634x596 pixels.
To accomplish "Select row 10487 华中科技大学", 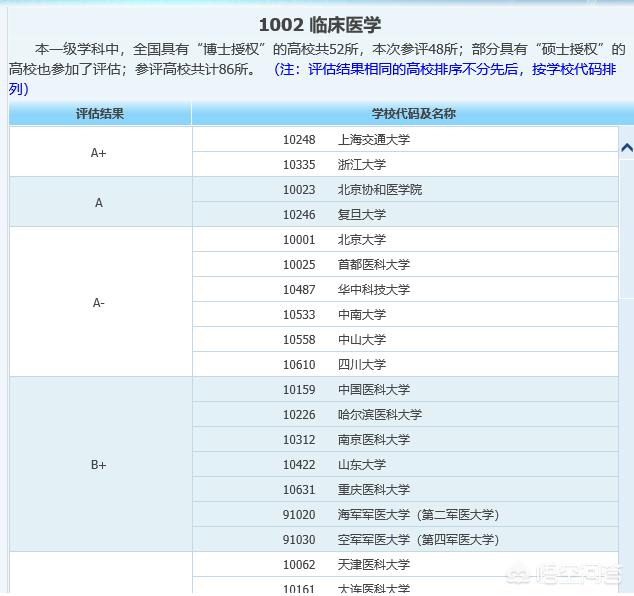I will pyautogui.click(x=405, y=290).
